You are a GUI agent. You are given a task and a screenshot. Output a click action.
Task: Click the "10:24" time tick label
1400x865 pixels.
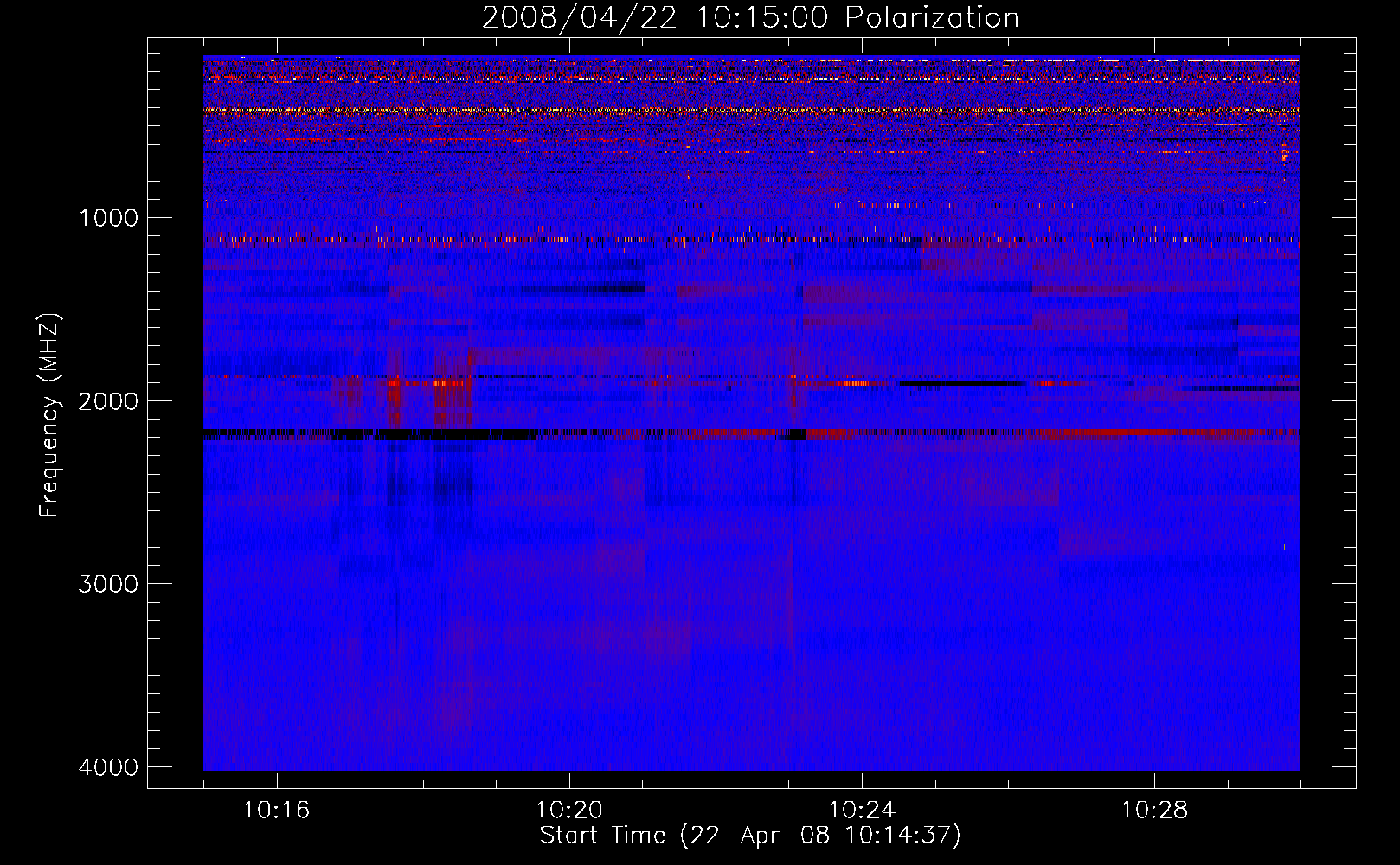pyautogui.click(x=862, y=811)
